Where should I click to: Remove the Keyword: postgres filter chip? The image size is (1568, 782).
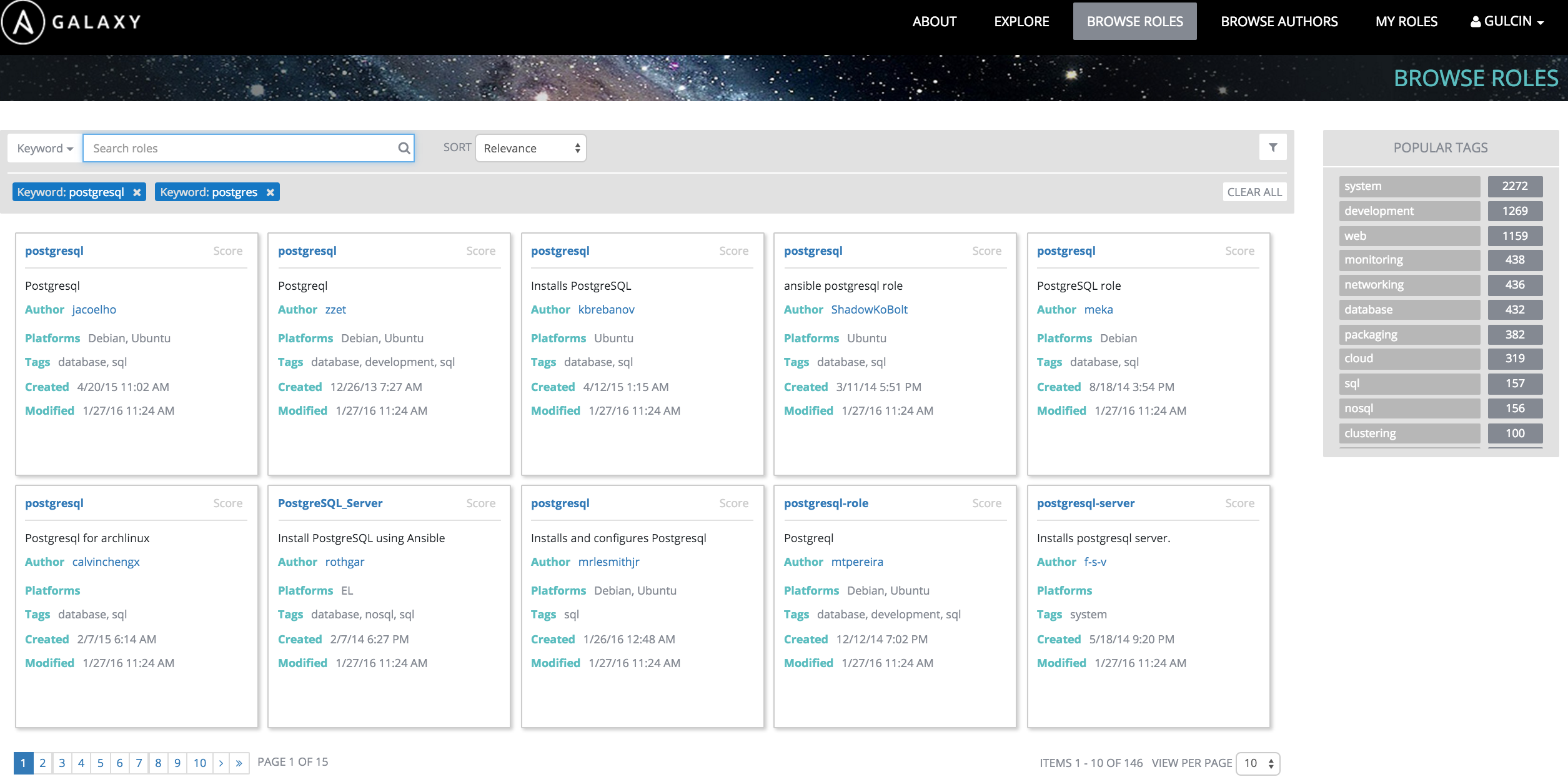(270, 192)
